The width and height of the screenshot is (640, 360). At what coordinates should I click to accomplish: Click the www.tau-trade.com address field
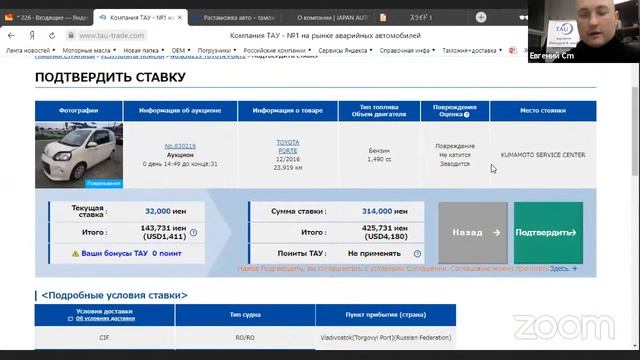click(111, 36)
